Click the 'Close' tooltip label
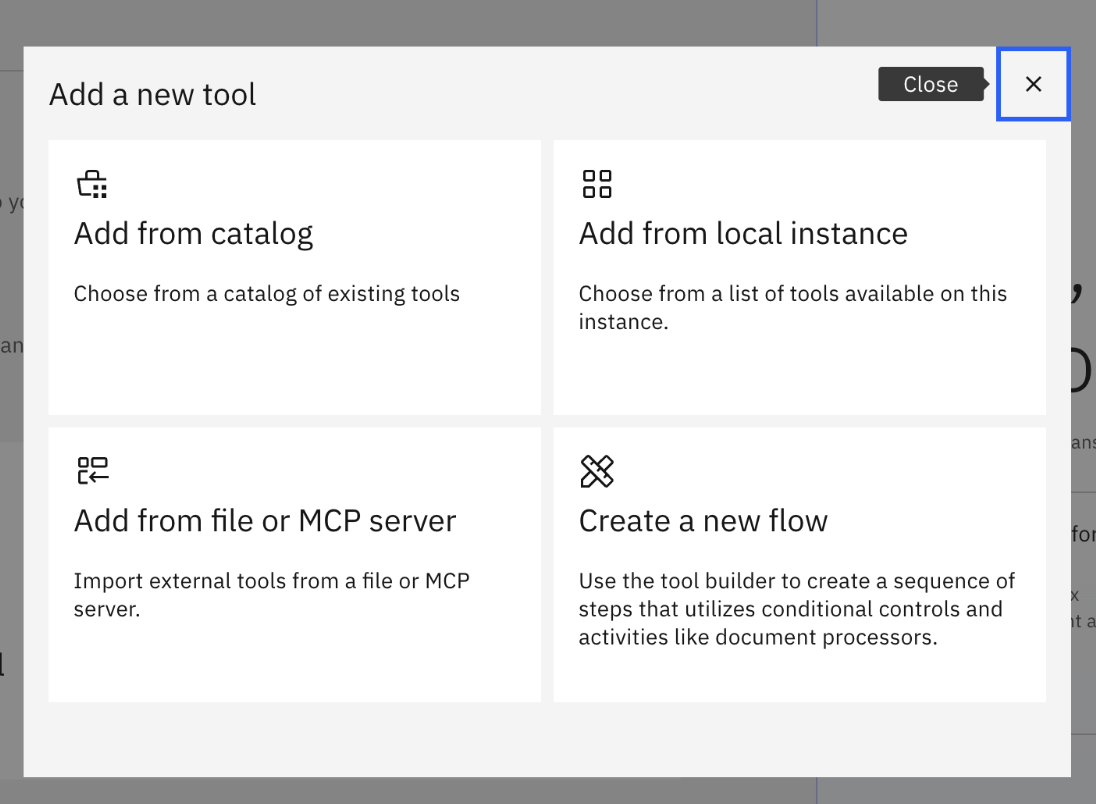Image resolution: width=1096 pixels, height=804 pixels. (930, 85)
